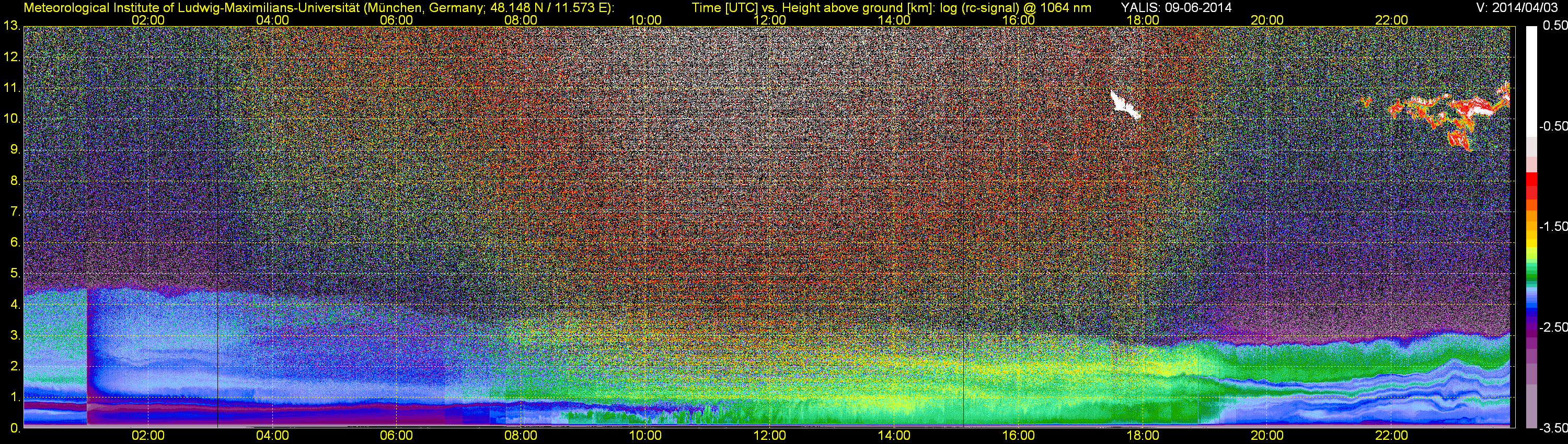Click the 22:00 label on the upper time axis
The width and height of the screenshot is (1568, 444).
coord(1391,20)
